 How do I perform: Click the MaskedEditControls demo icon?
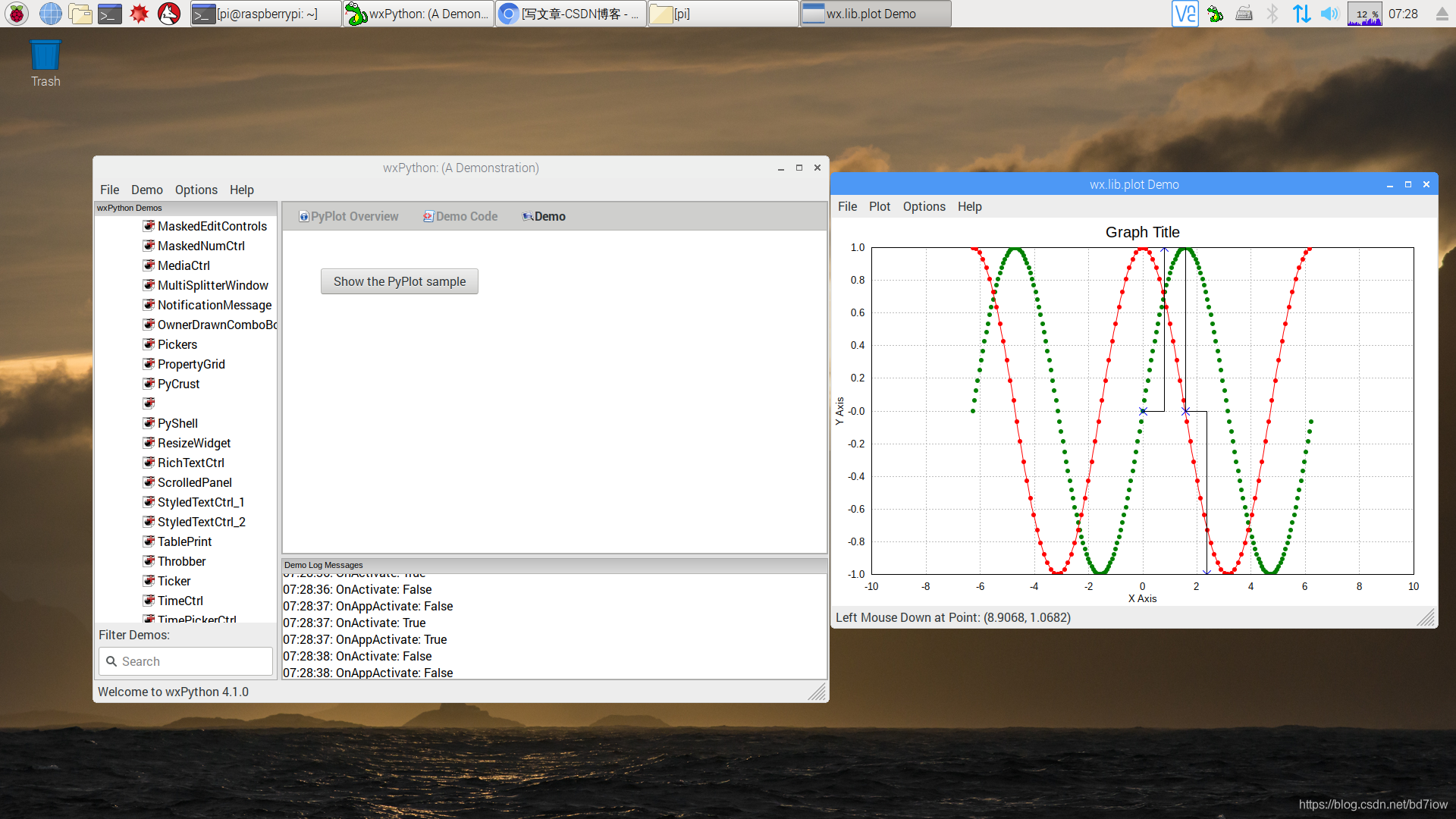click(x=149, y=226)
